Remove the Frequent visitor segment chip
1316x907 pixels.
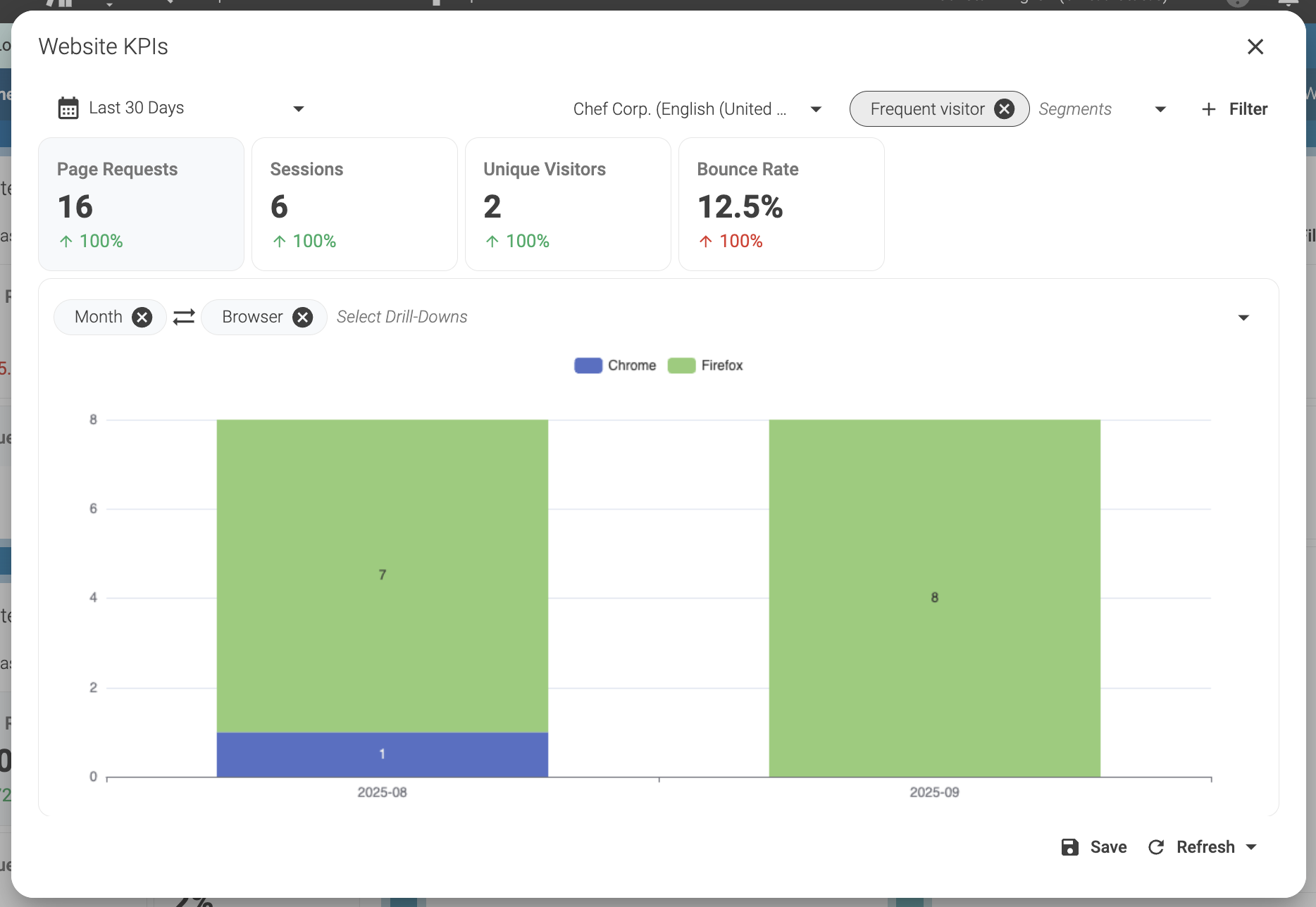[1005, 108]
